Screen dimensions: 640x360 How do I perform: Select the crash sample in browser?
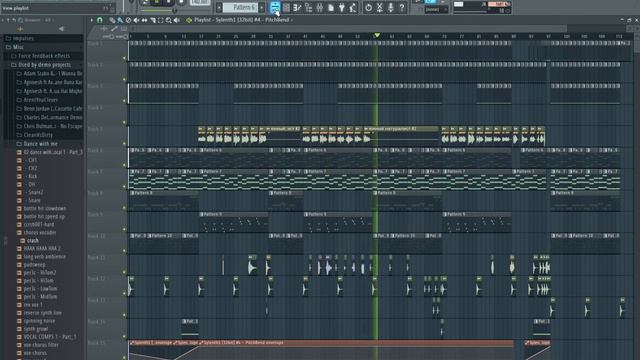click(x=33, y=241)
